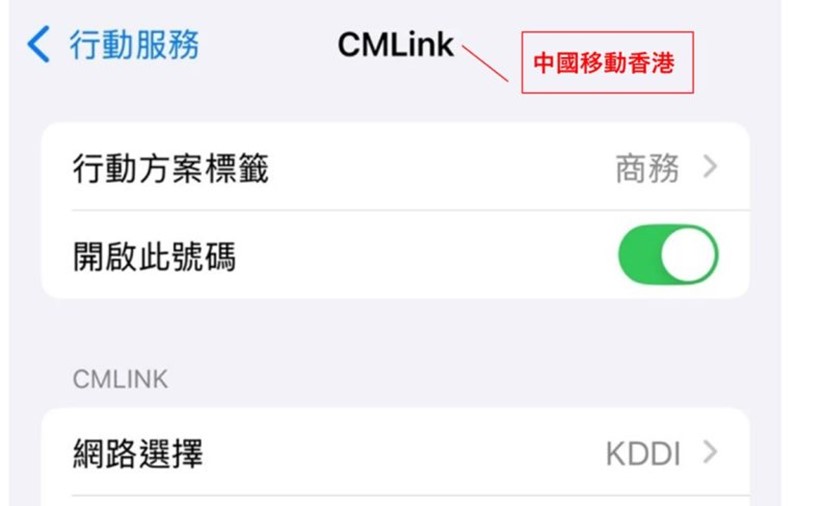Open the 網路選擇 setting row
This screenshot has width=813, height=506.
coord(396,453)
